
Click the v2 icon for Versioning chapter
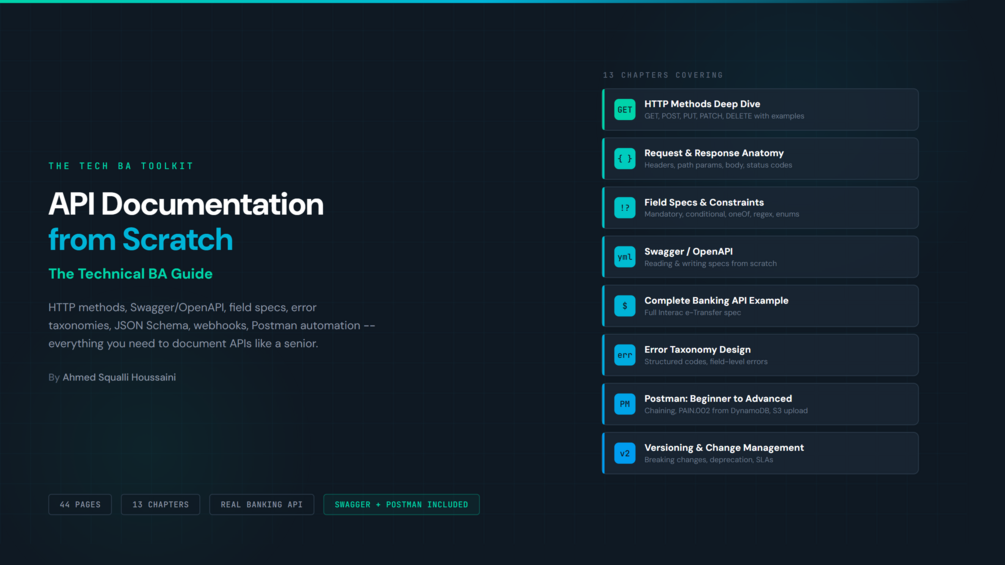[624, 454]
